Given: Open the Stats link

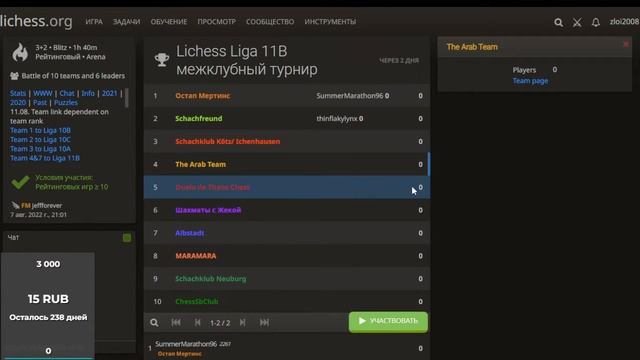Looking at the screenshot, I should [18, 93].
